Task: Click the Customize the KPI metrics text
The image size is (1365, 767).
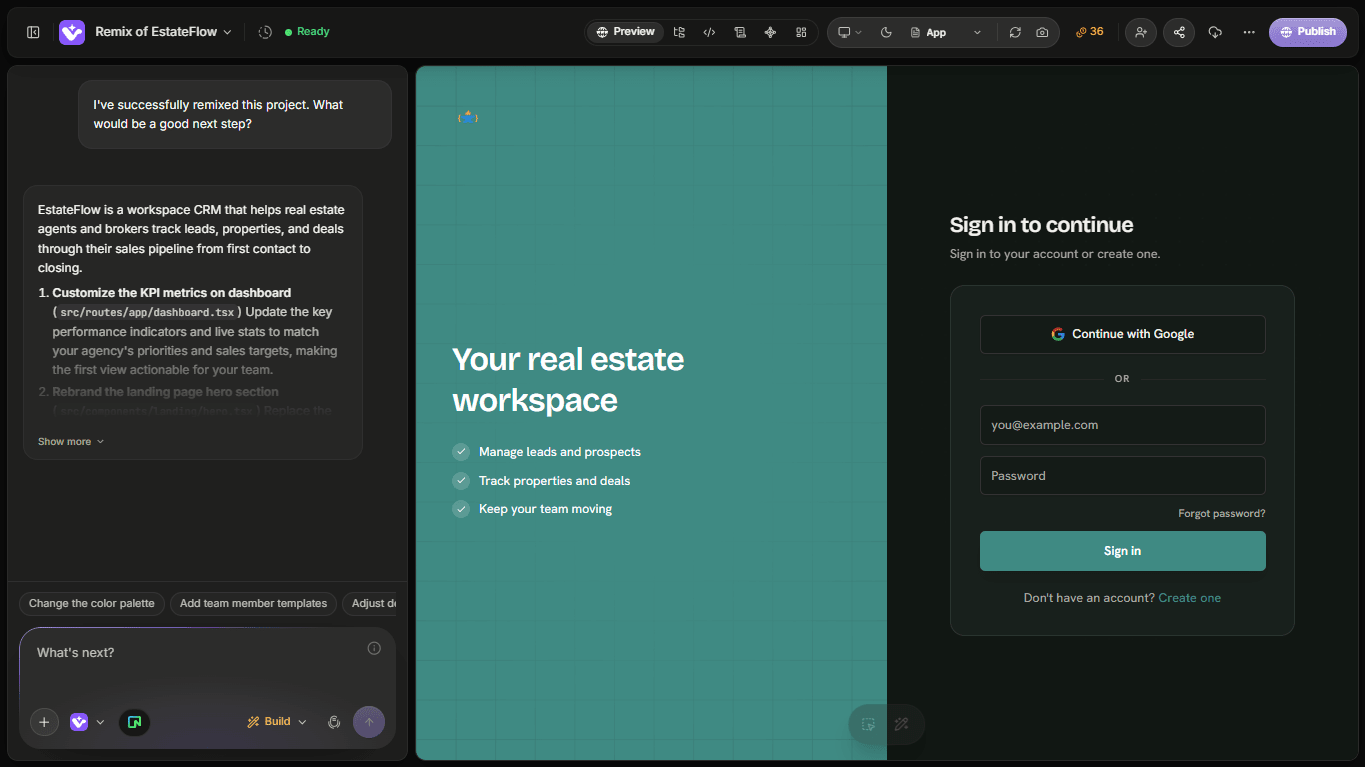Action: click(x=172, y=293)
